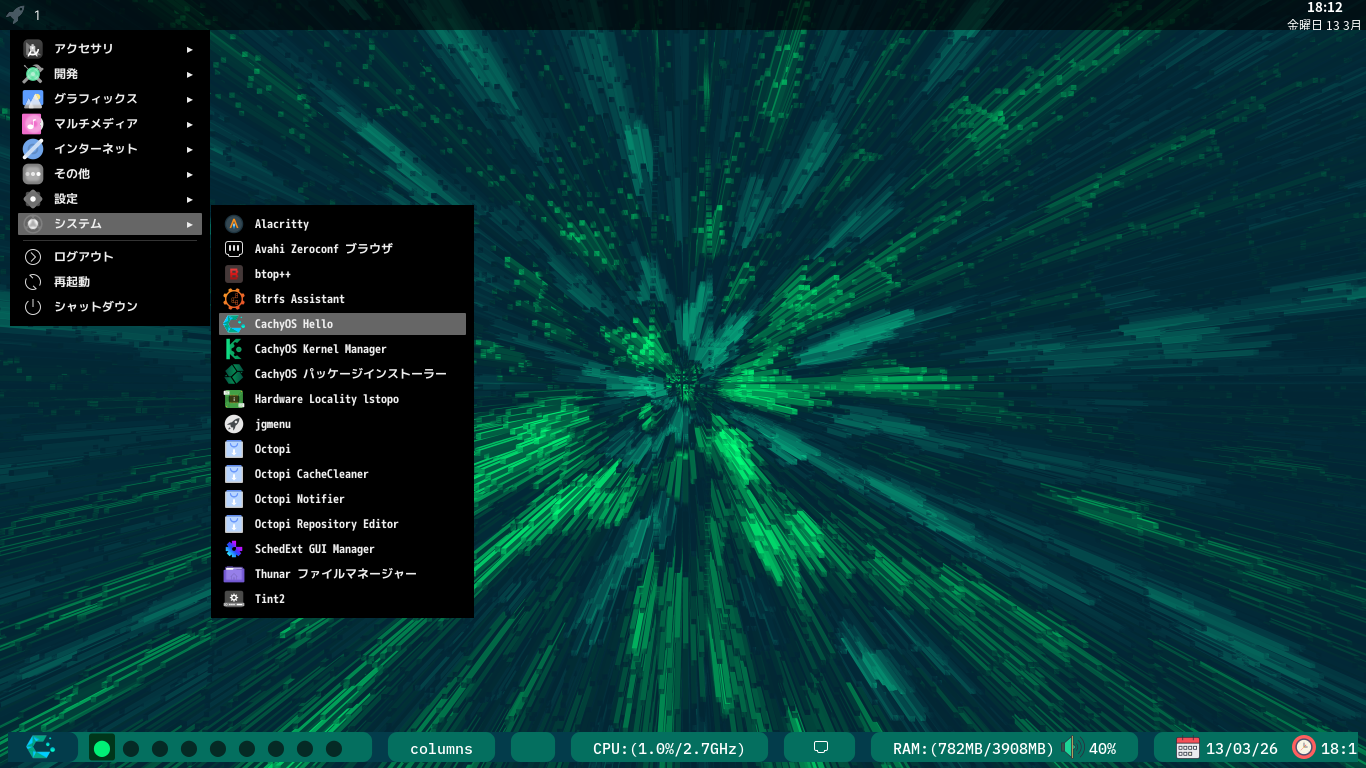The height and width of the screenshot is (768, 1366).
Task: Click the RAM:(782MB/3908MB) indicator
Action: point(973,748)
